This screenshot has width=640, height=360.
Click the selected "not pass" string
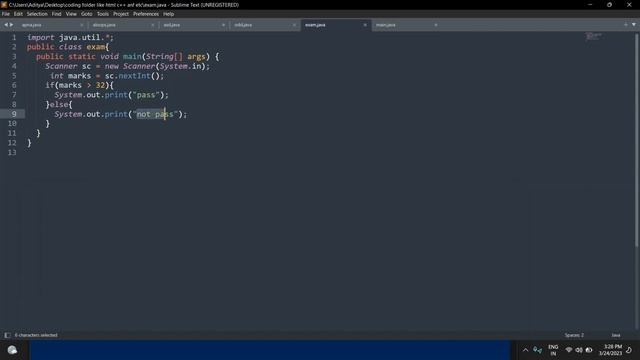click(155, 114)
